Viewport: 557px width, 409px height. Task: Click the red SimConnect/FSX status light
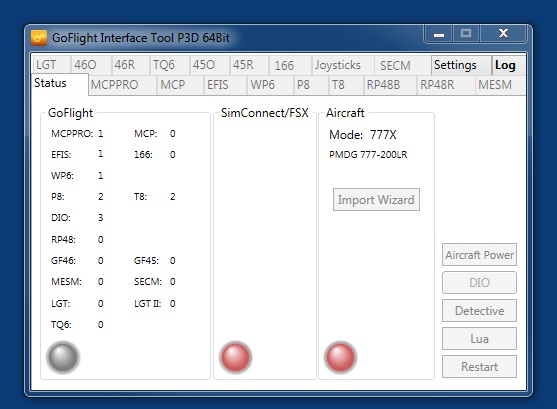click(236, 357)
